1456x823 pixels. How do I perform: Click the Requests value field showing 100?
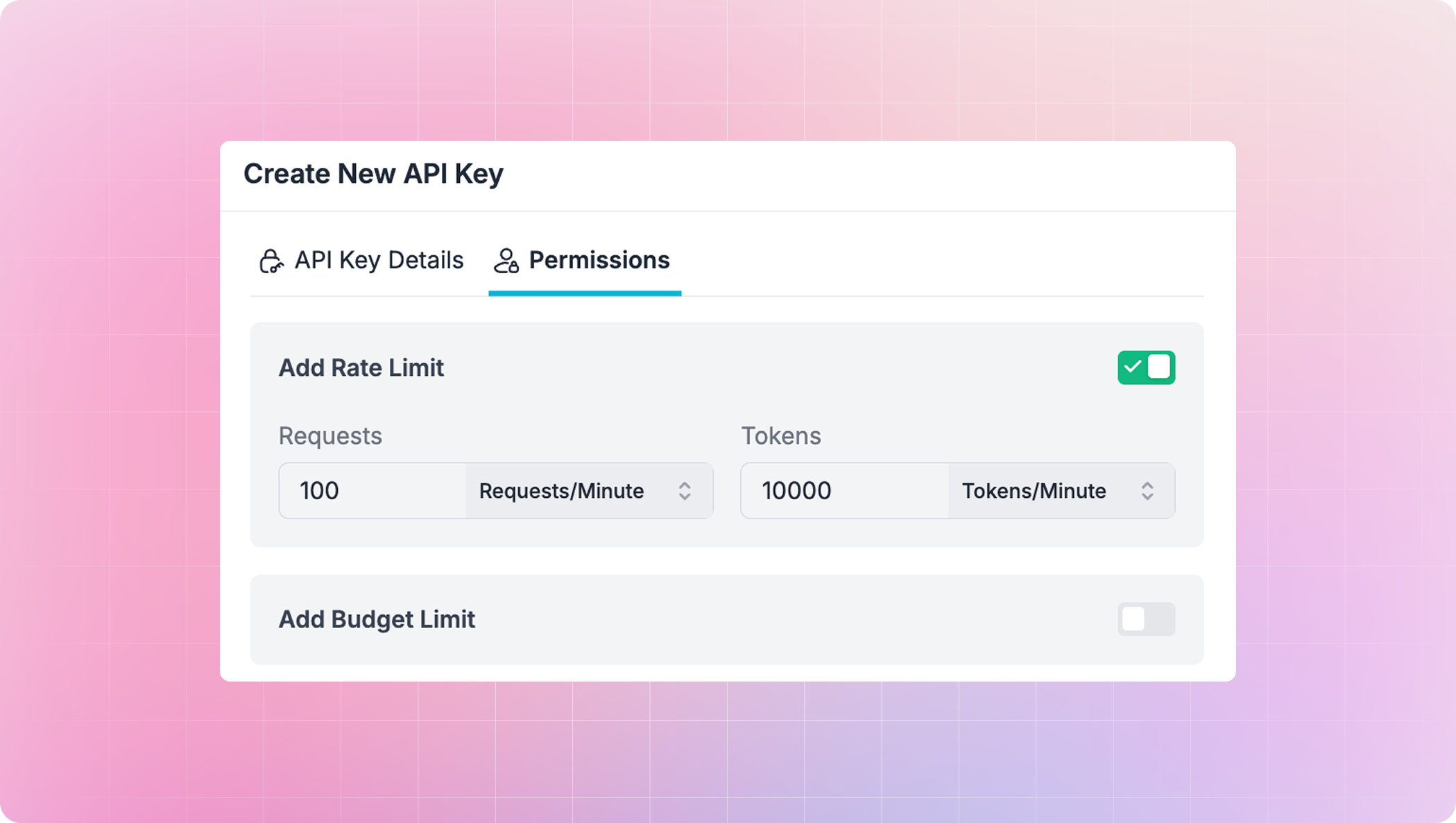[x=372, y=491]
